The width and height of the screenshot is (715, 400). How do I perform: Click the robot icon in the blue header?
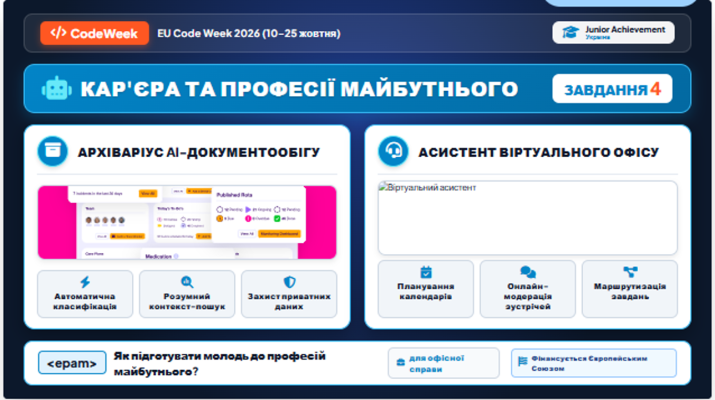(x=57, y=89)
